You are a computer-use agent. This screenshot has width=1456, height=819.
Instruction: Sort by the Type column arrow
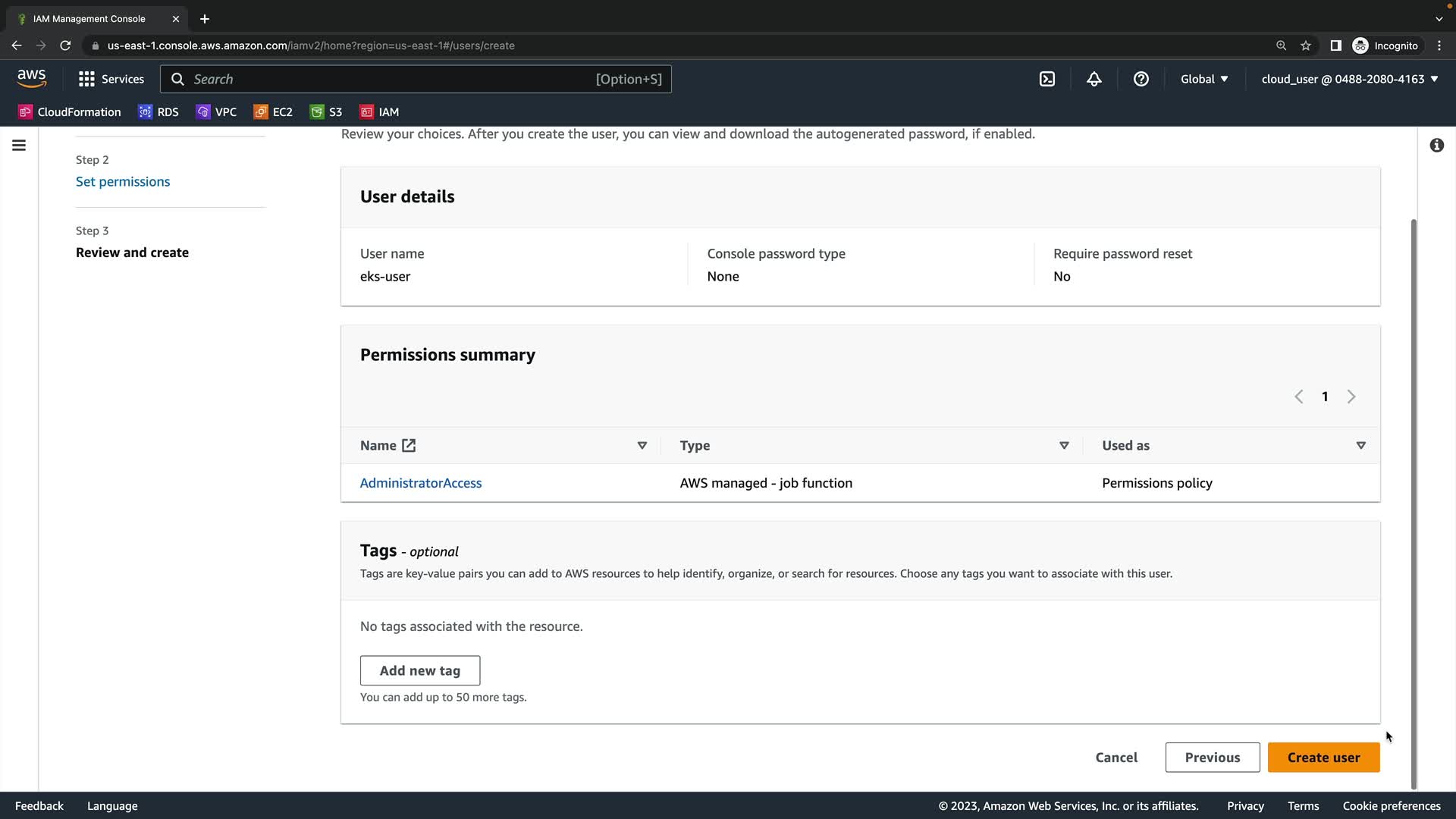(1064, 445)
